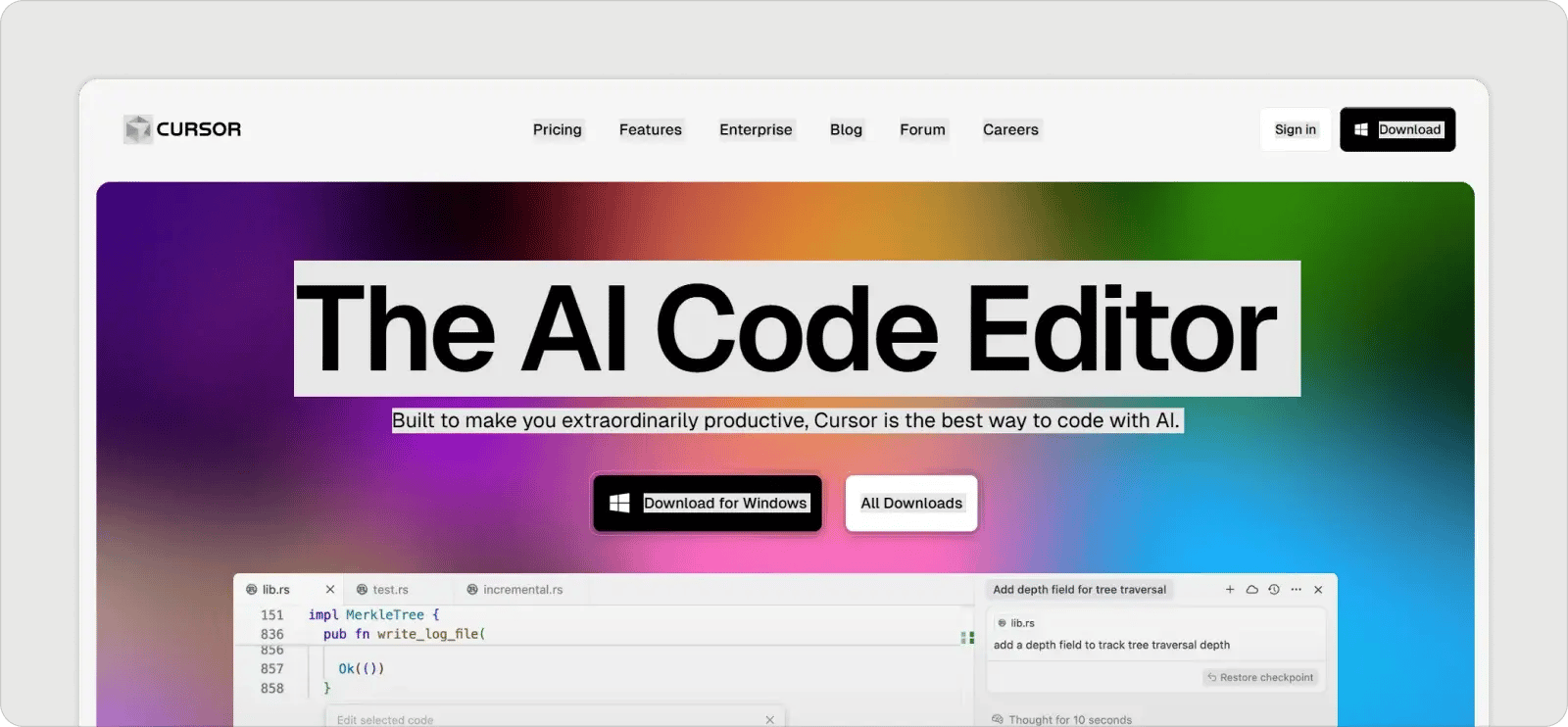The height and width of the screenshot is (727, 1568).
Task: Click line number 151 in gutter
Action: 272,615
